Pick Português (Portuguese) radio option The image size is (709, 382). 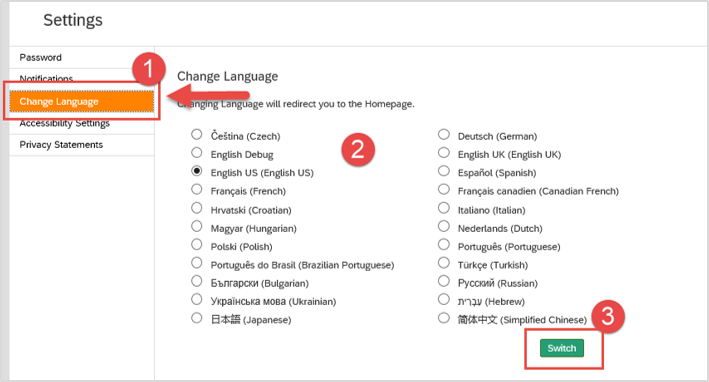click(x=444, y=245)
